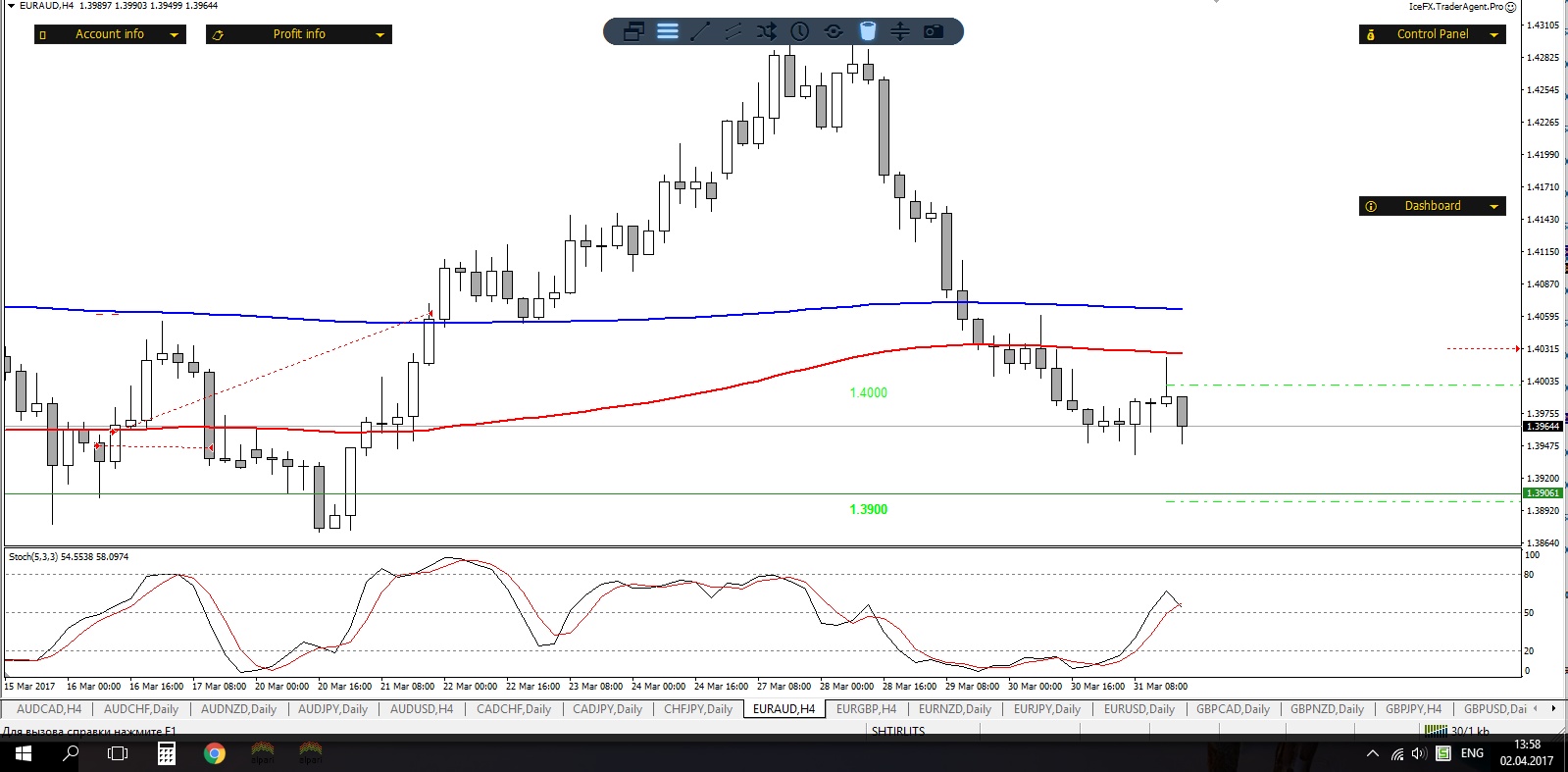Select the trend line drawing tool

(x=700, y=31)
